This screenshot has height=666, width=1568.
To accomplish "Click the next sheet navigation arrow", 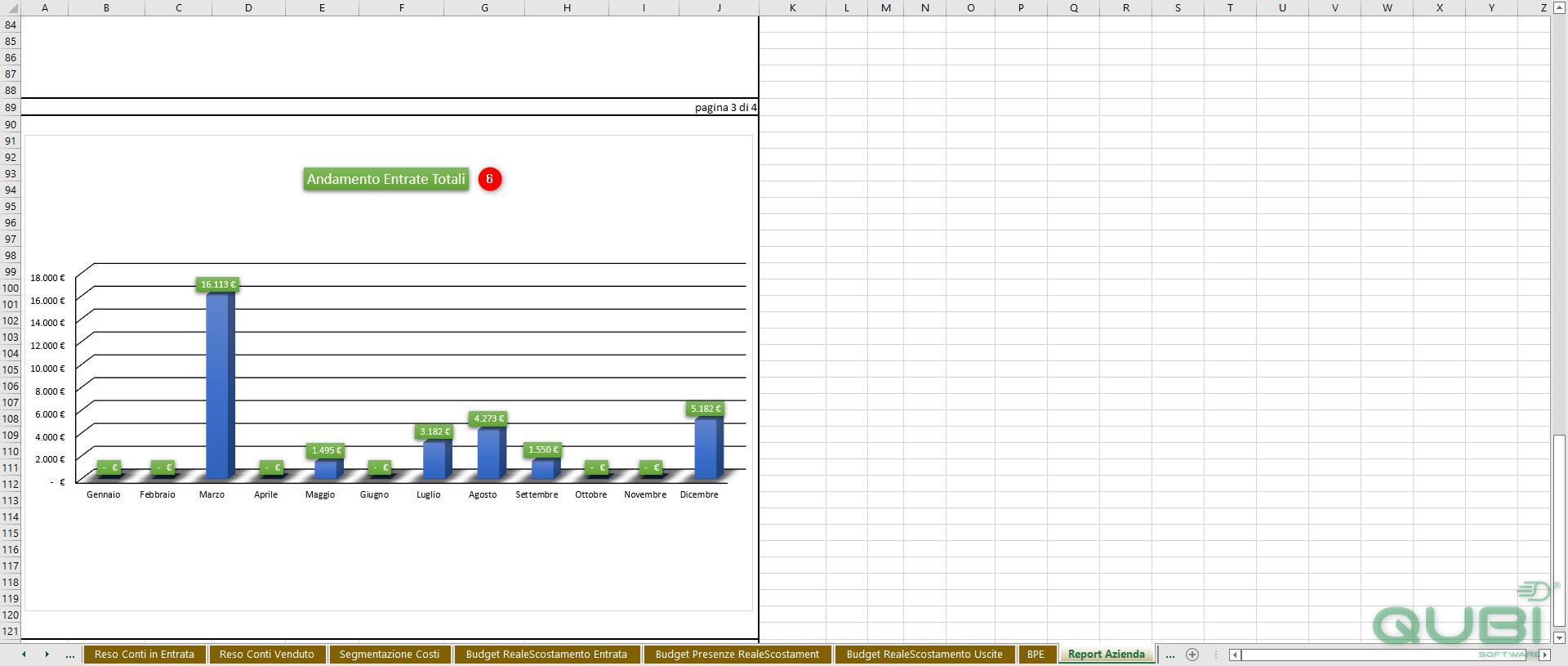I will [x=47, y=655].
